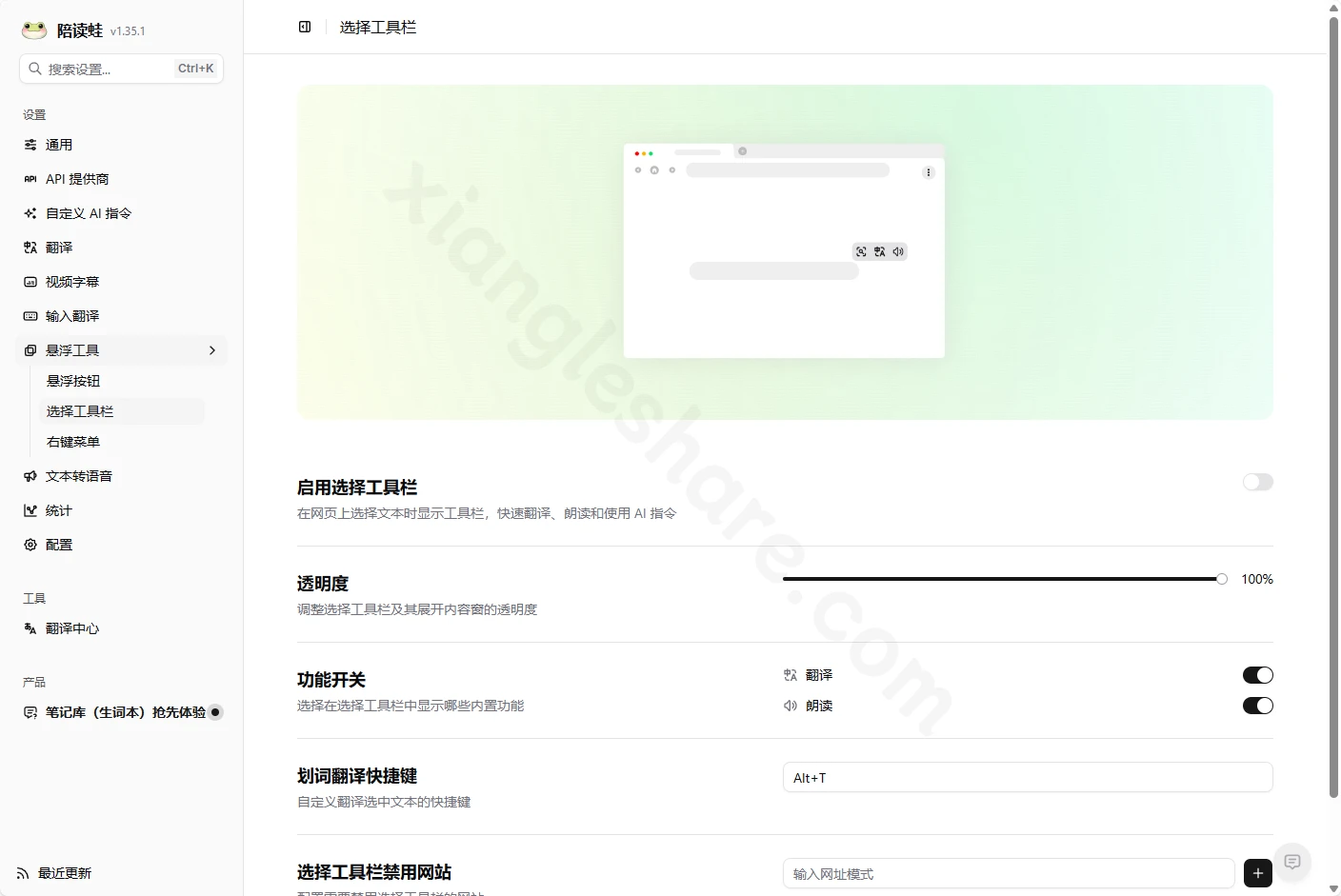Enable the selection toolbar switch
Screen dimensions: 1341x896
coord(1258,482)
